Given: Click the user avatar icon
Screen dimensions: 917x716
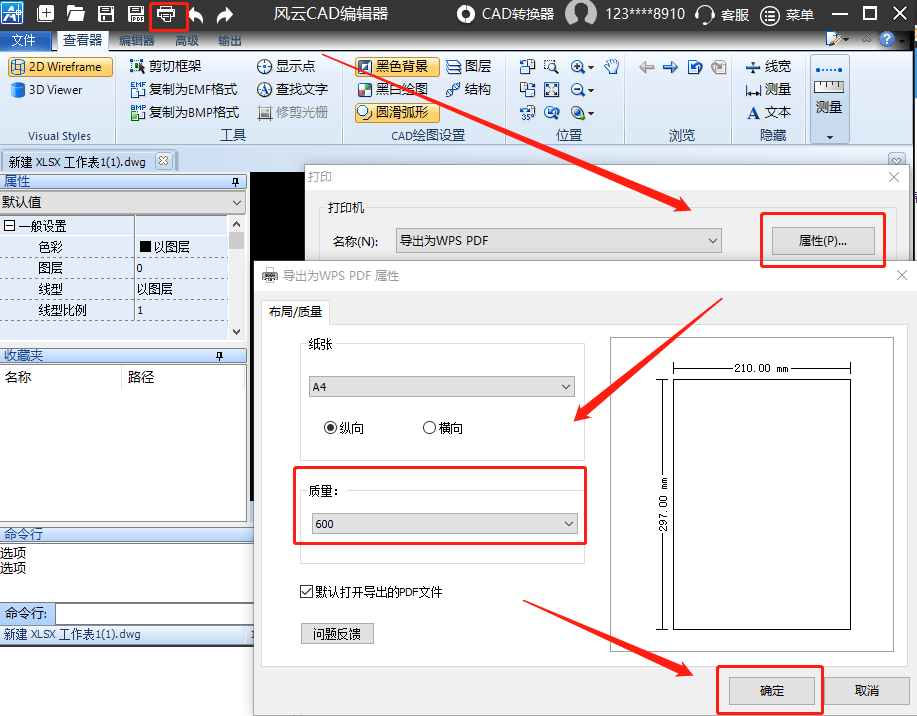Looking at the screenshot, I should (581, 13).
